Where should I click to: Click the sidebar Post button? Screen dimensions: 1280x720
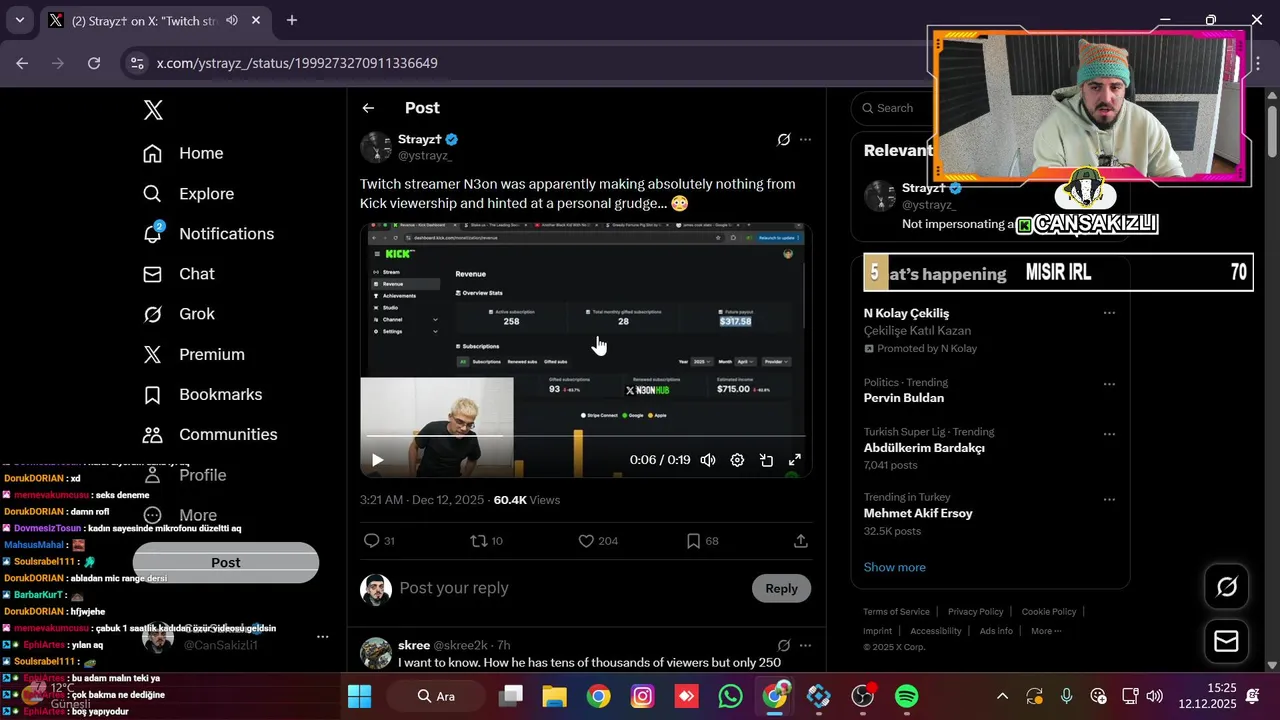tap(226, 563)
